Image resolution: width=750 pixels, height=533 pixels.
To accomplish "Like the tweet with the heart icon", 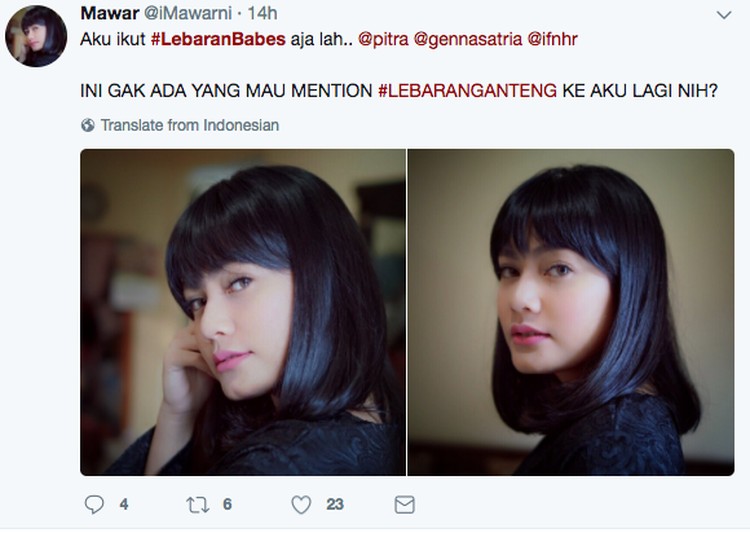I will tap(301, 504).
